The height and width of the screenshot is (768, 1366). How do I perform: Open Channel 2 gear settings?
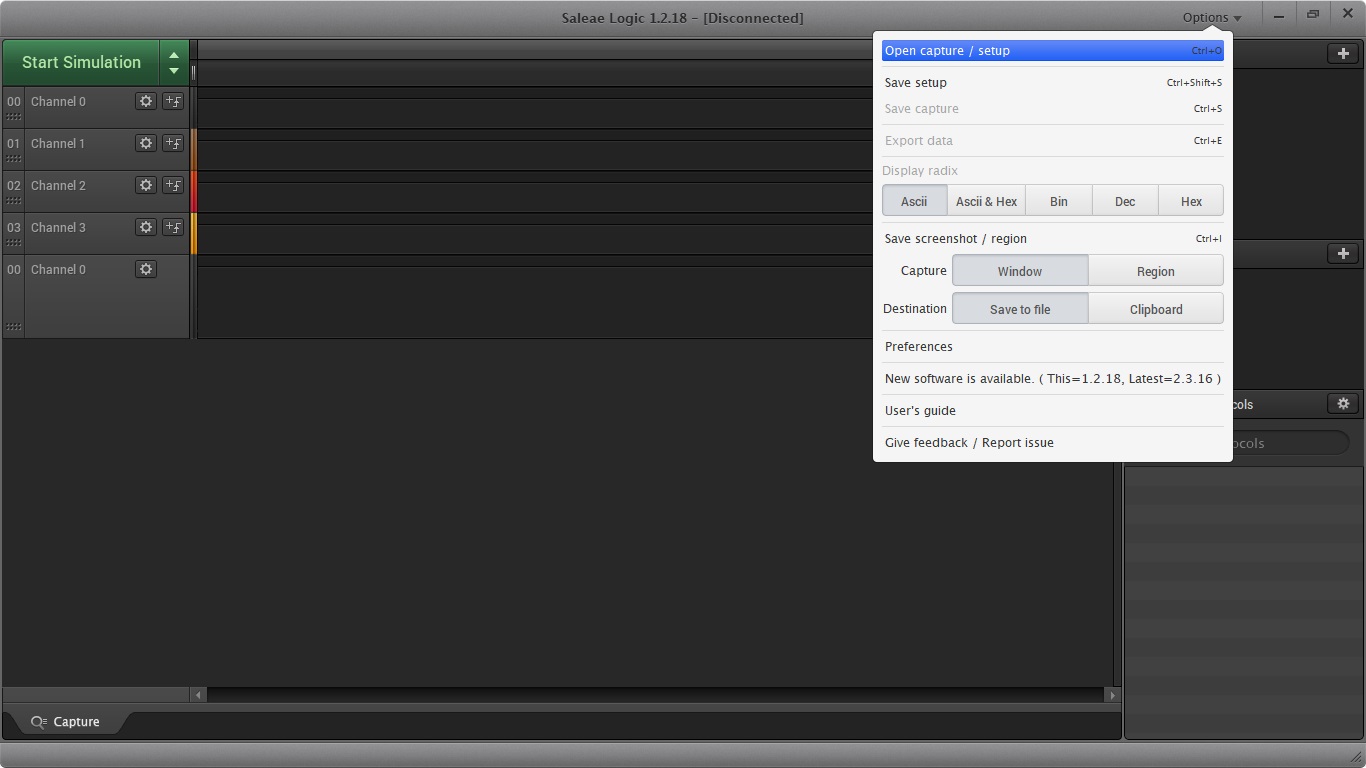(x=146, y=185)
